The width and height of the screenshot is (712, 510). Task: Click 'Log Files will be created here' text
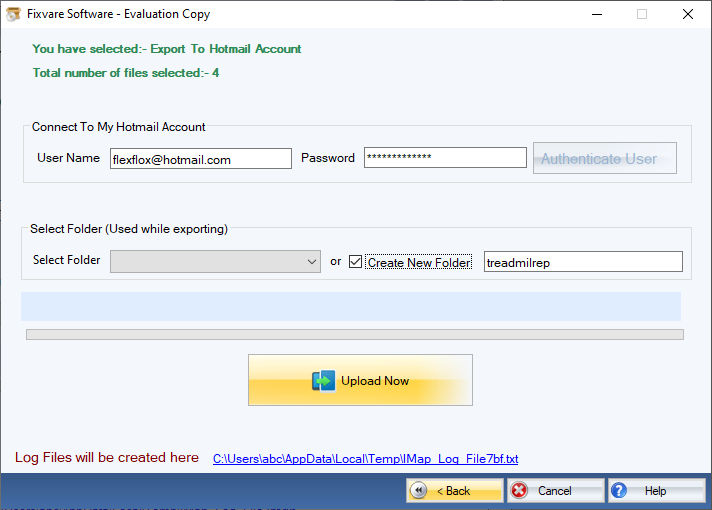coord(107,457)
